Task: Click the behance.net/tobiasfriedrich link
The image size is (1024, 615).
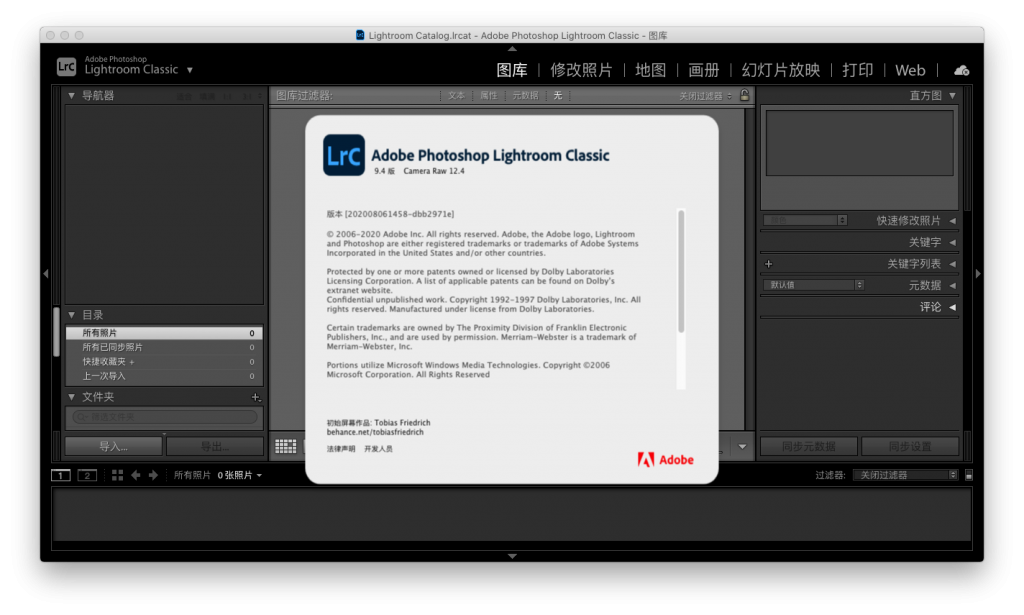Action: 375,432
